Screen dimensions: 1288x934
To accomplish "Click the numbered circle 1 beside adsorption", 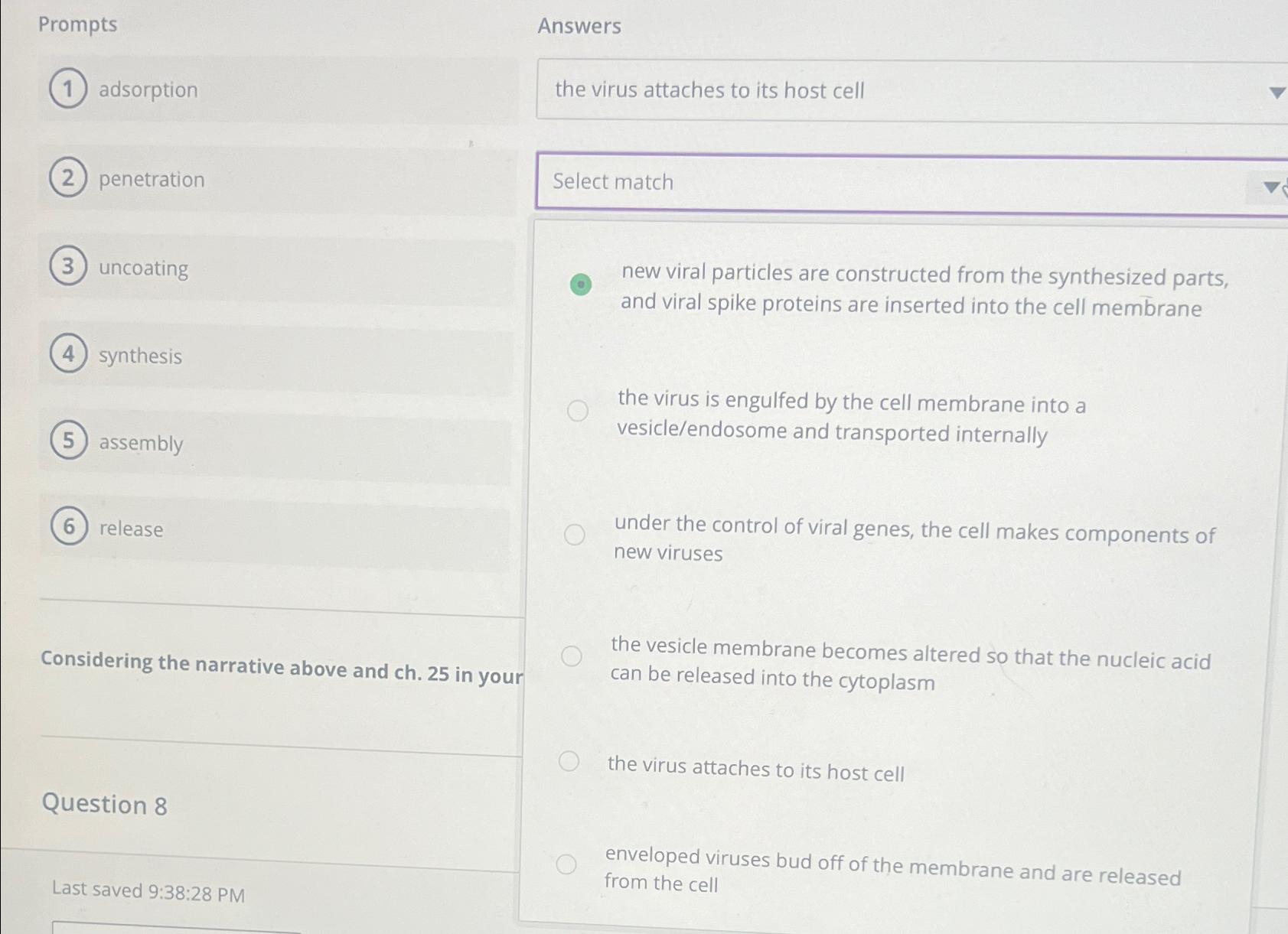I will (x=68, y=89).
